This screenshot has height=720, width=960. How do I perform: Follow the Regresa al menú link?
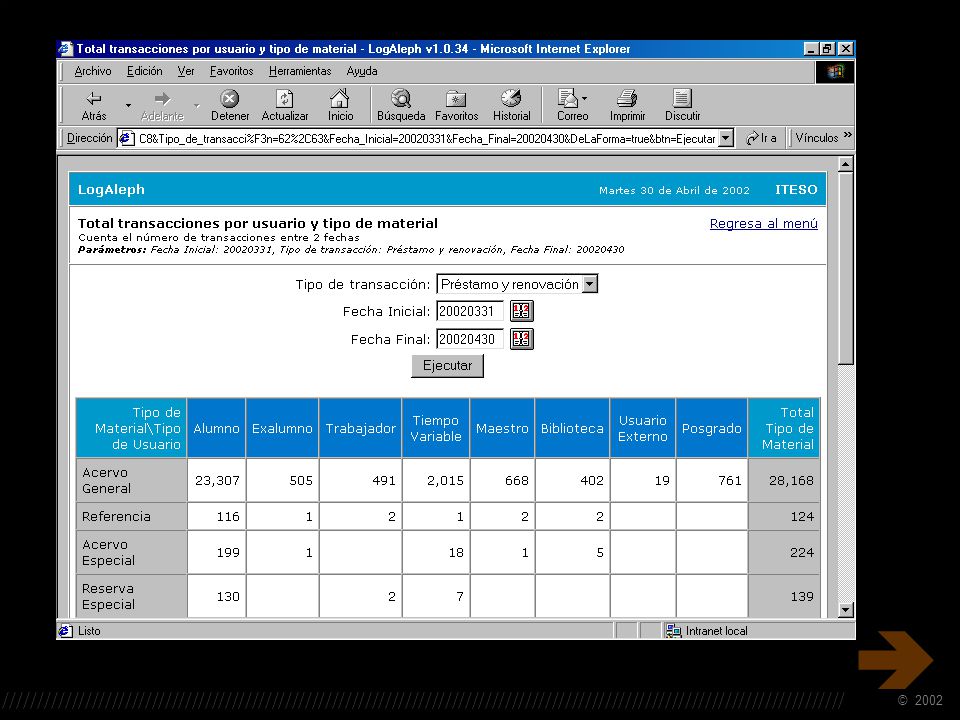point(763,223)
